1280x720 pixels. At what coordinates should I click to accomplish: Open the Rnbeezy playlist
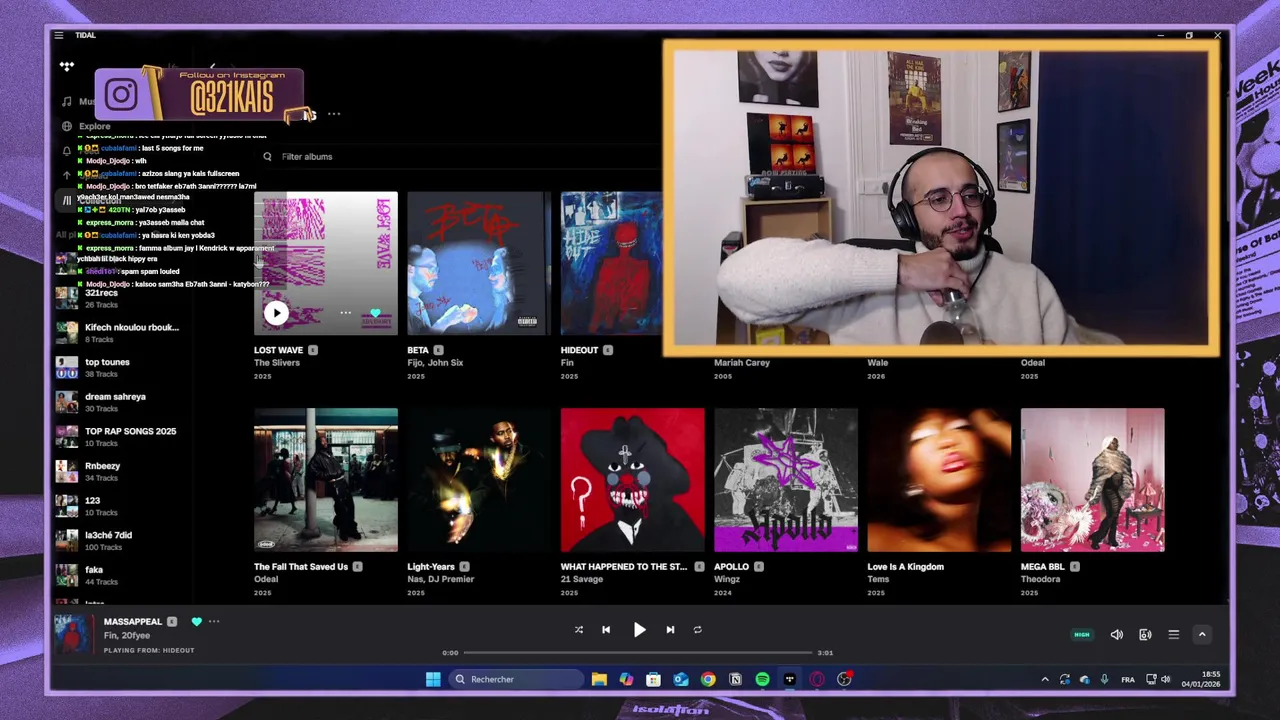coord(102,466)
